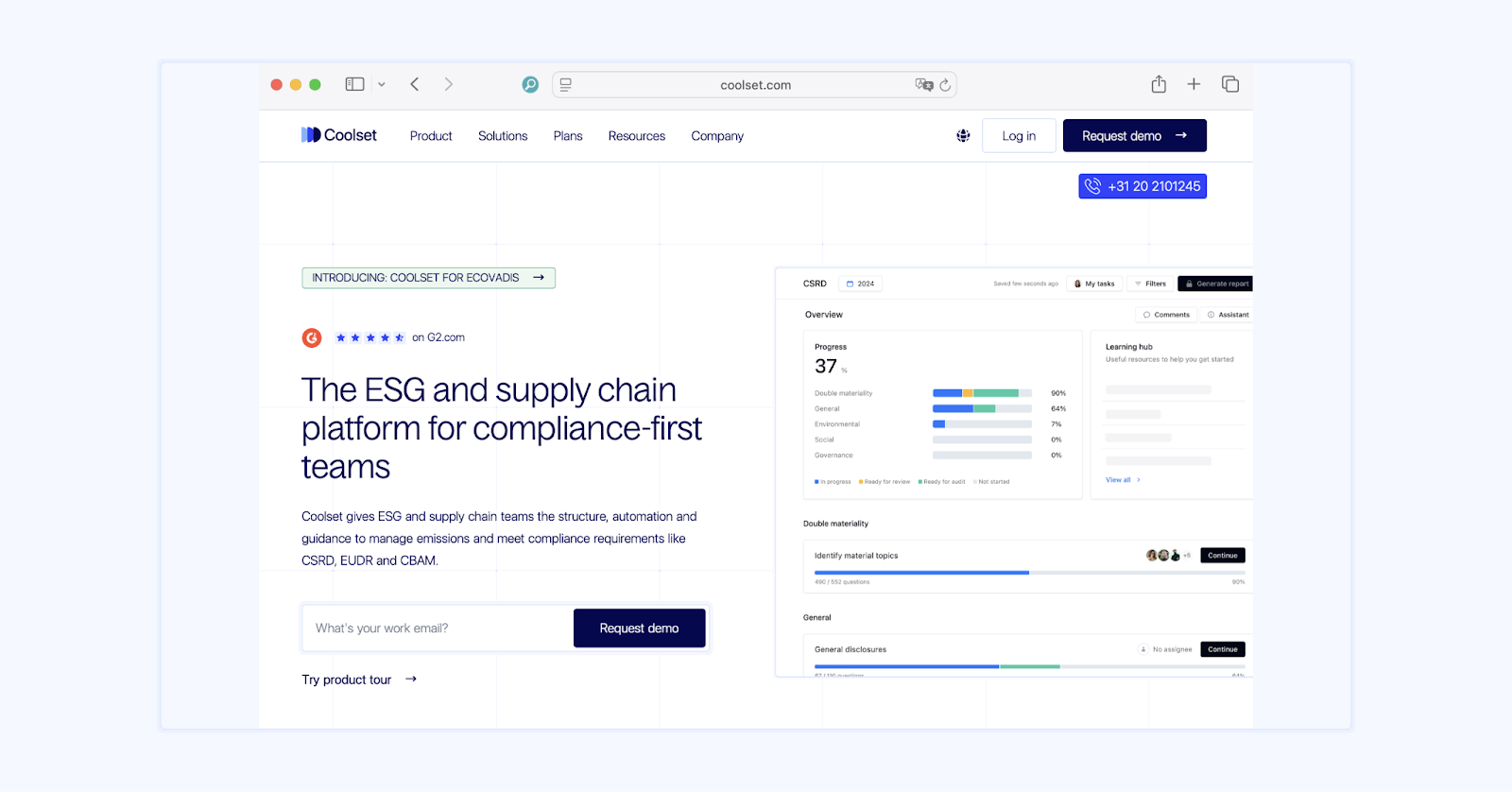The height and width of the screenshot is (792, 1512).
Task: Open Introducing: Coolset for EcoVadis banner
Action: tap(429, 278)
